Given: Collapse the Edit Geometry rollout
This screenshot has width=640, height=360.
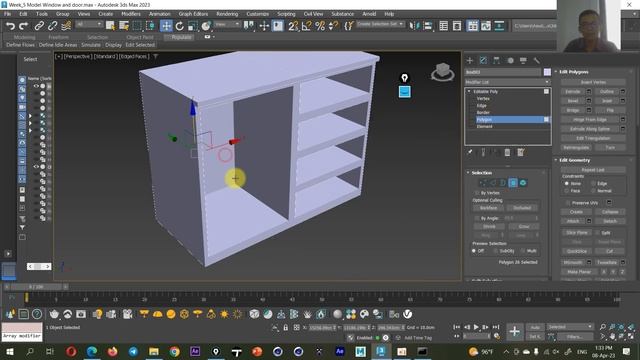Looking at the screenshot, I should tap(556, 160).
